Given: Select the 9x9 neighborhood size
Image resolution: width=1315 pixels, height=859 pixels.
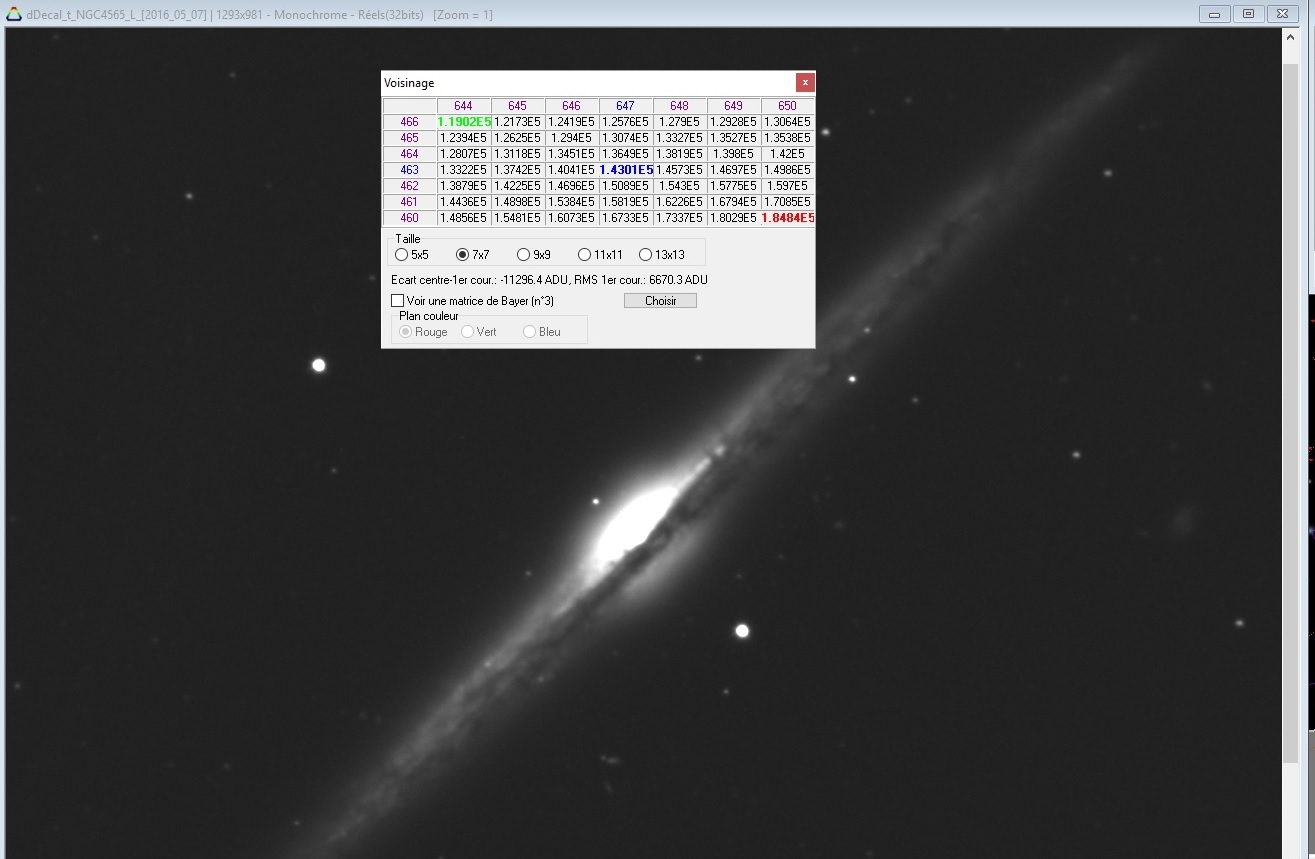Looking at the screenshot, I should [x=523, y=255].
